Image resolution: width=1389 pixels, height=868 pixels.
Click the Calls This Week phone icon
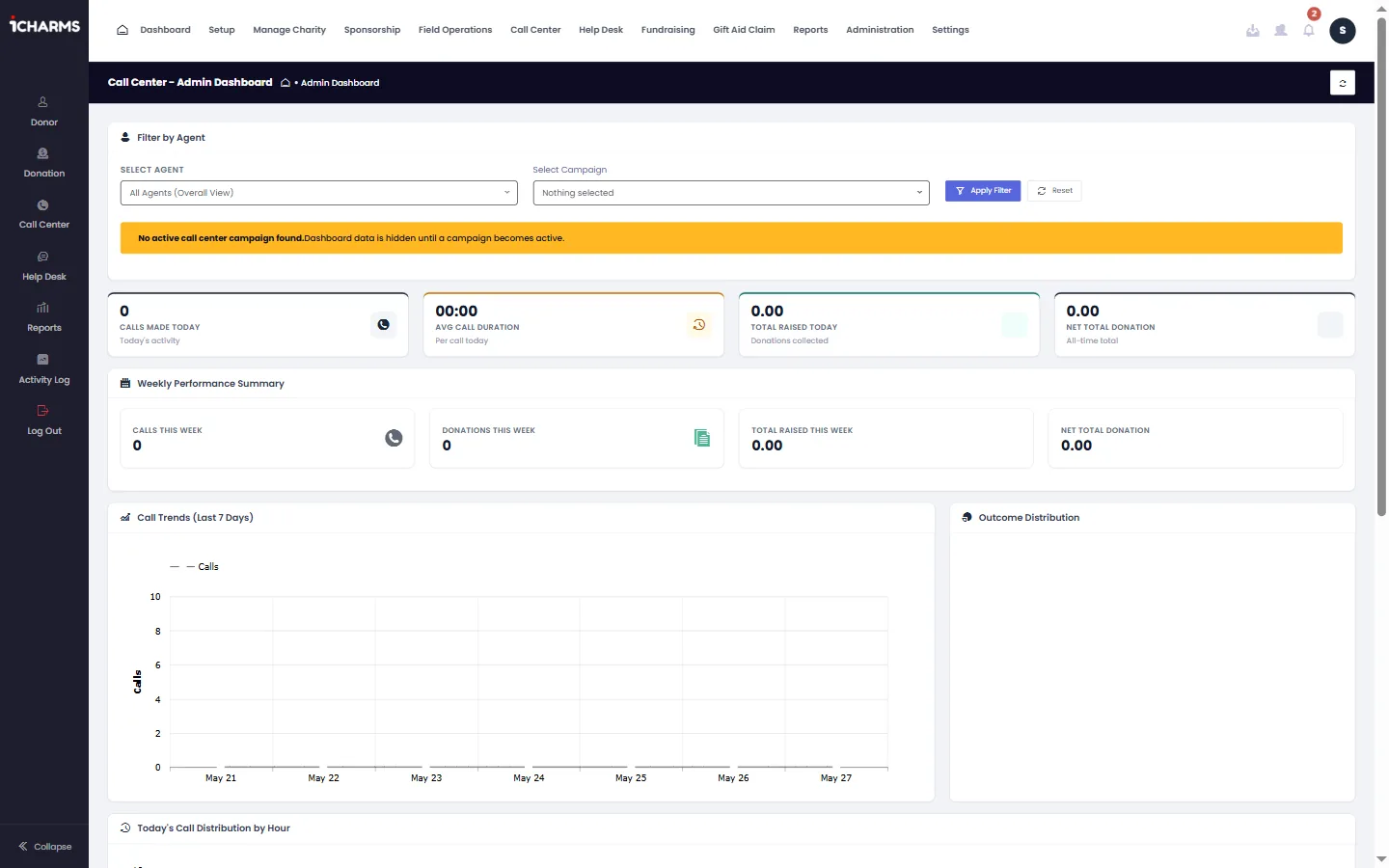point(394,438)
